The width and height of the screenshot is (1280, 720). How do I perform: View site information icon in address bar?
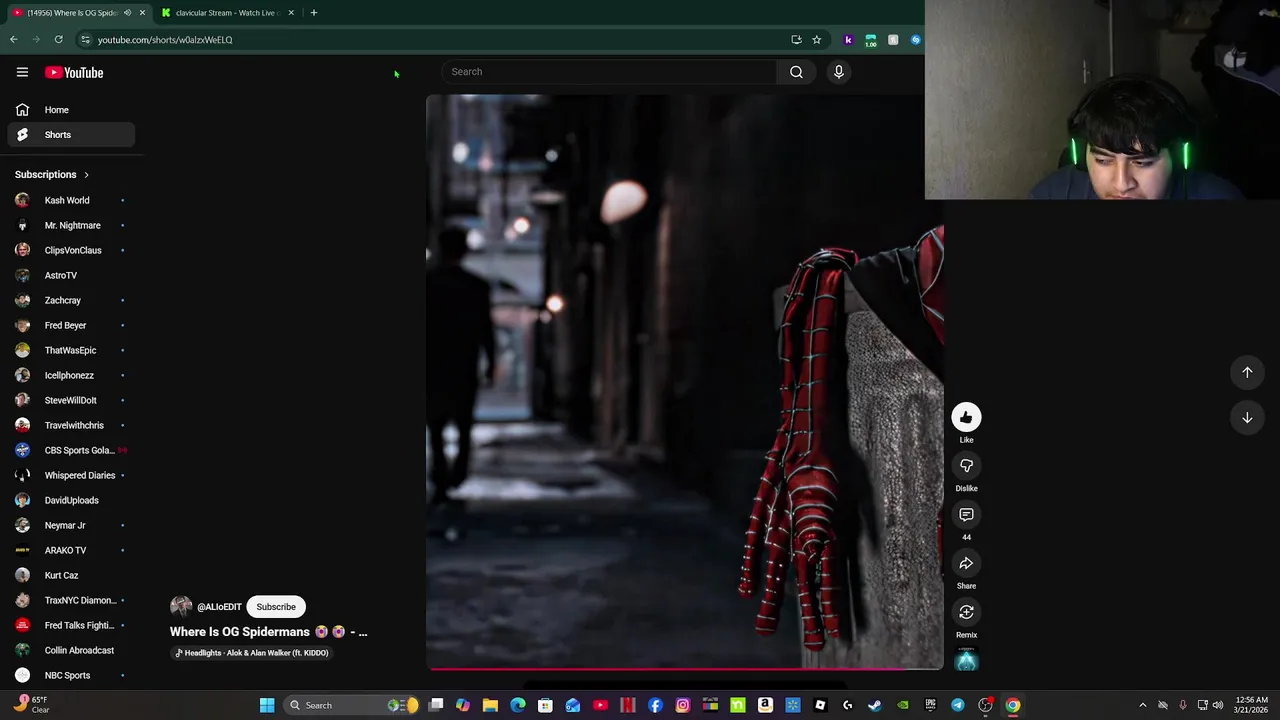click(85, 40)
